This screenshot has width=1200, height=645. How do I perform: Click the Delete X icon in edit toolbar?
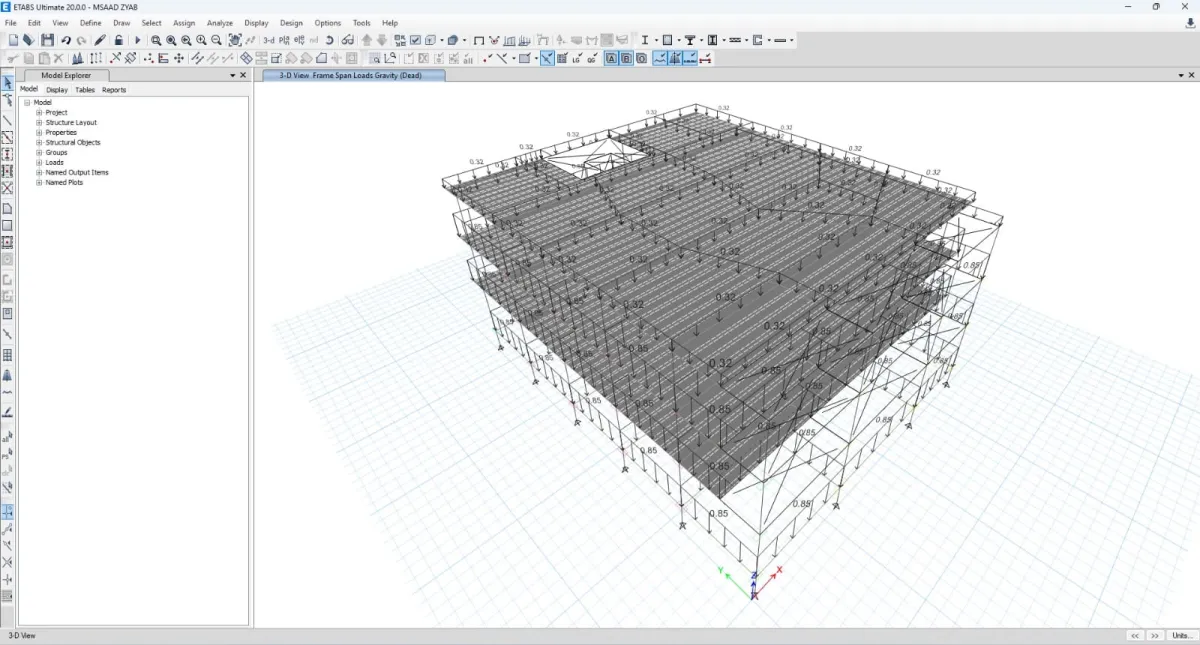point(58,58)
